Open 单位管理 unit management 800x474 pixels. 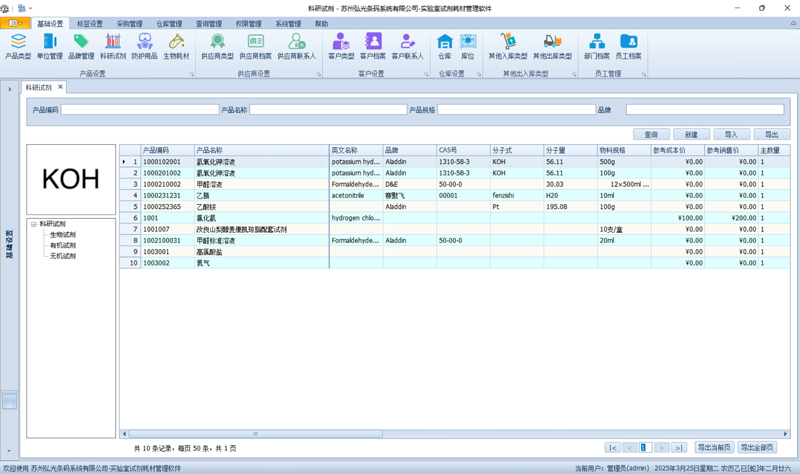pos(49,46)
